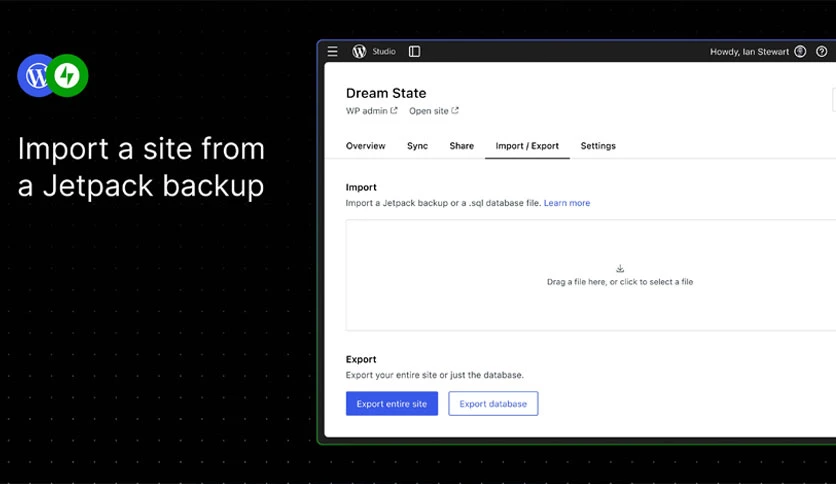
Task: Open the user account avatar icon
Action: 800,51
